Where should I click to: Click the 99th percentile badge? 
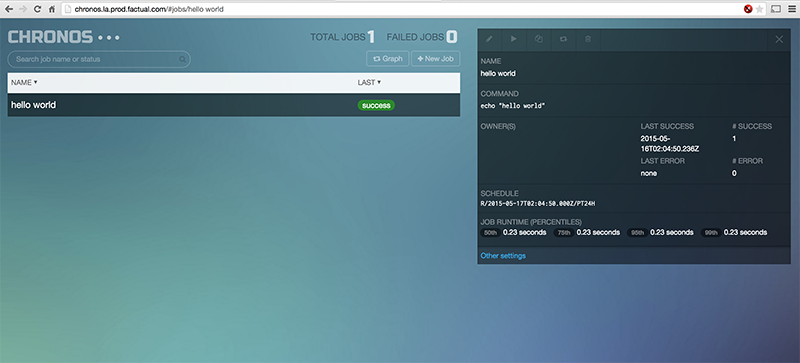click(x=711, y=233)
